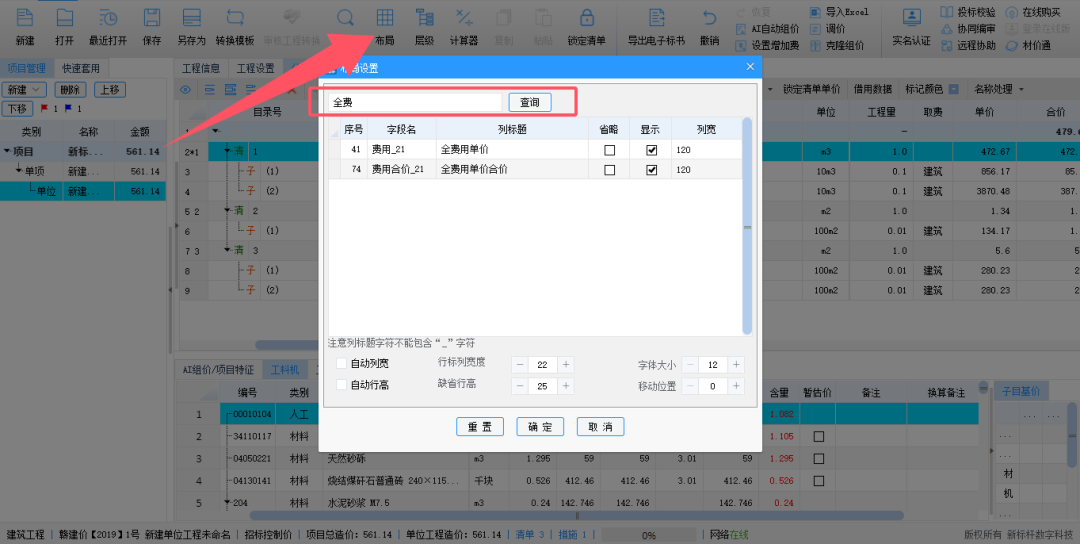Viewport: 1080px width, 544px height.
Task: Collapse the 项目 tree node
Action: (8, 151)
